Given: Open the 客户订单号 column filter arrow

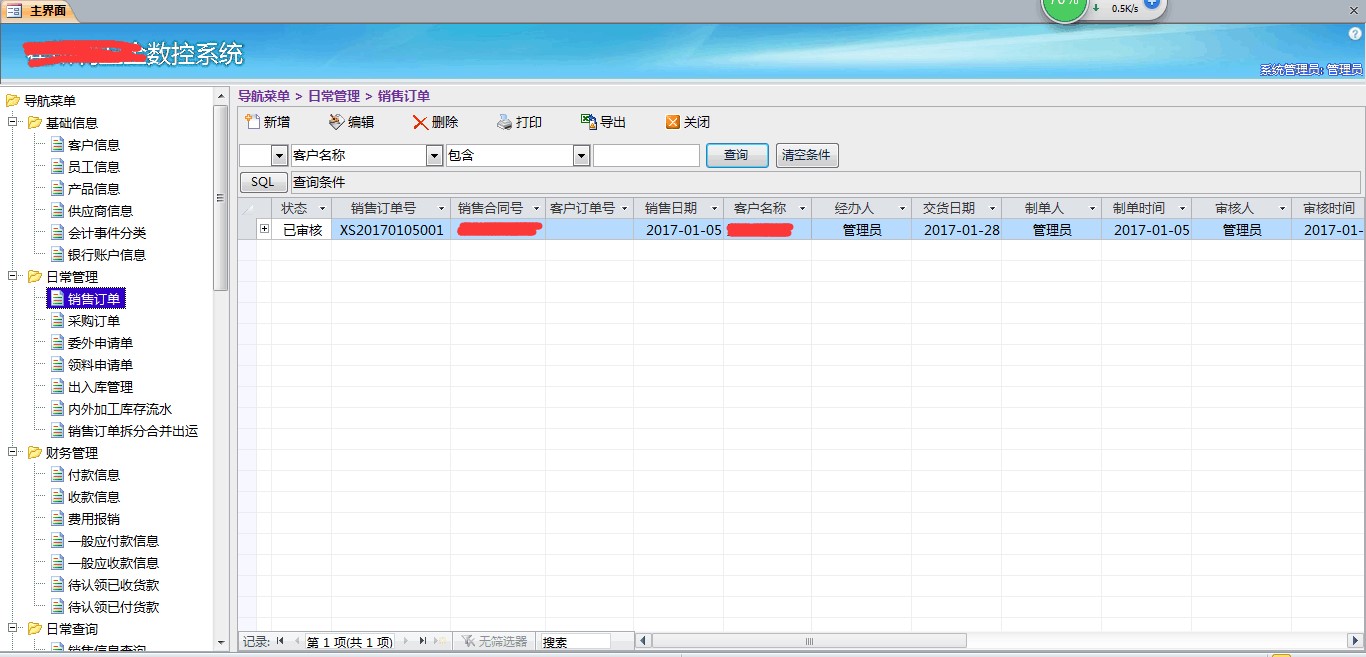Looking at the screenshot, I should tap(624, 208).
